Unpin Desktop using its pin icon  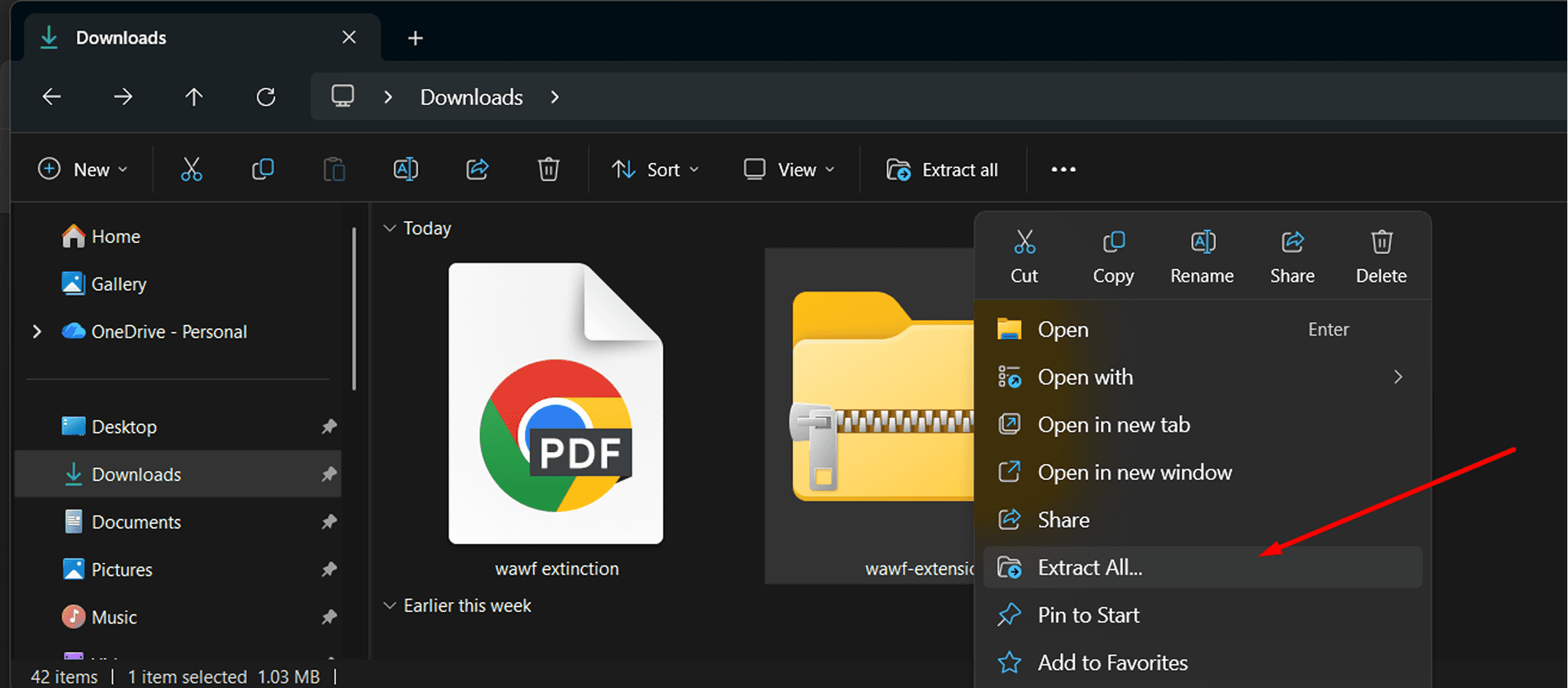[329, 426]
